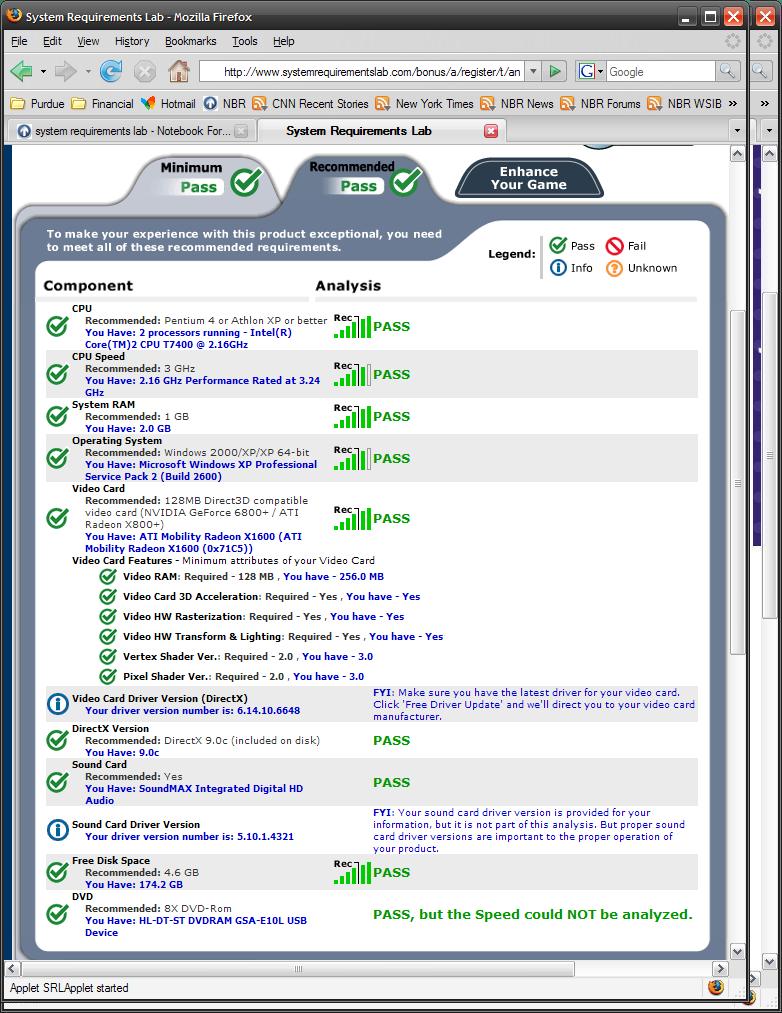
Task: Open the NBR bookmark
Action: [x=224, y=103]
